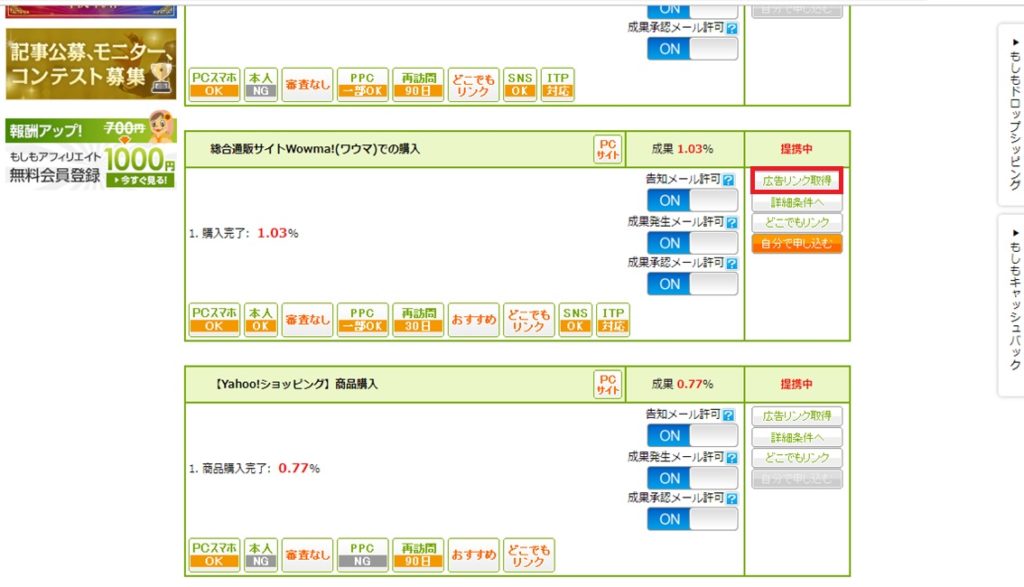The width and height of the screenshot is (1024, 587).
Task: Open もしもドロップシッピング side tab
Action: (x=1014, y=114)
